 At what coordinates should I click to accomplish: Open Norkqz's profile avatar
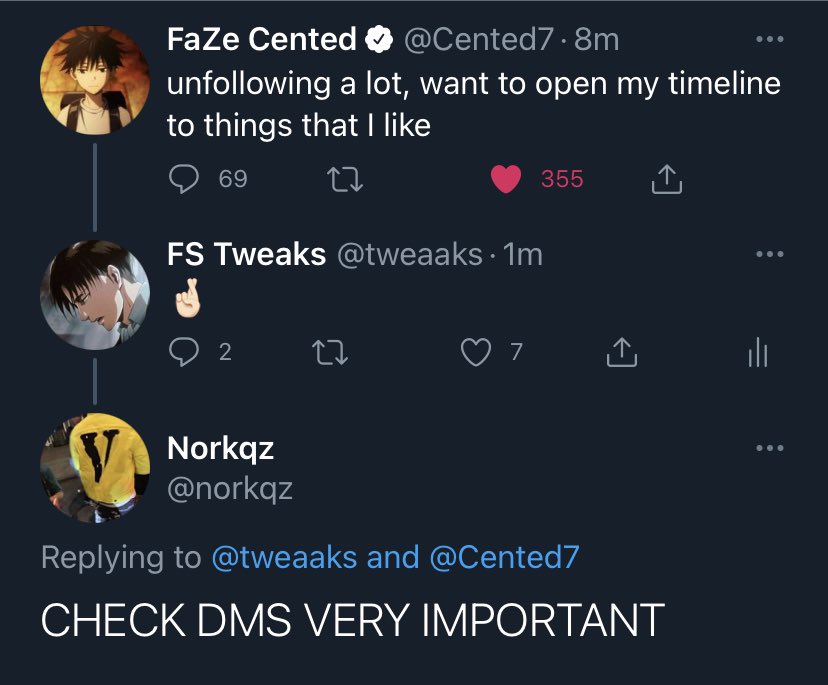[x=95, y=468]
